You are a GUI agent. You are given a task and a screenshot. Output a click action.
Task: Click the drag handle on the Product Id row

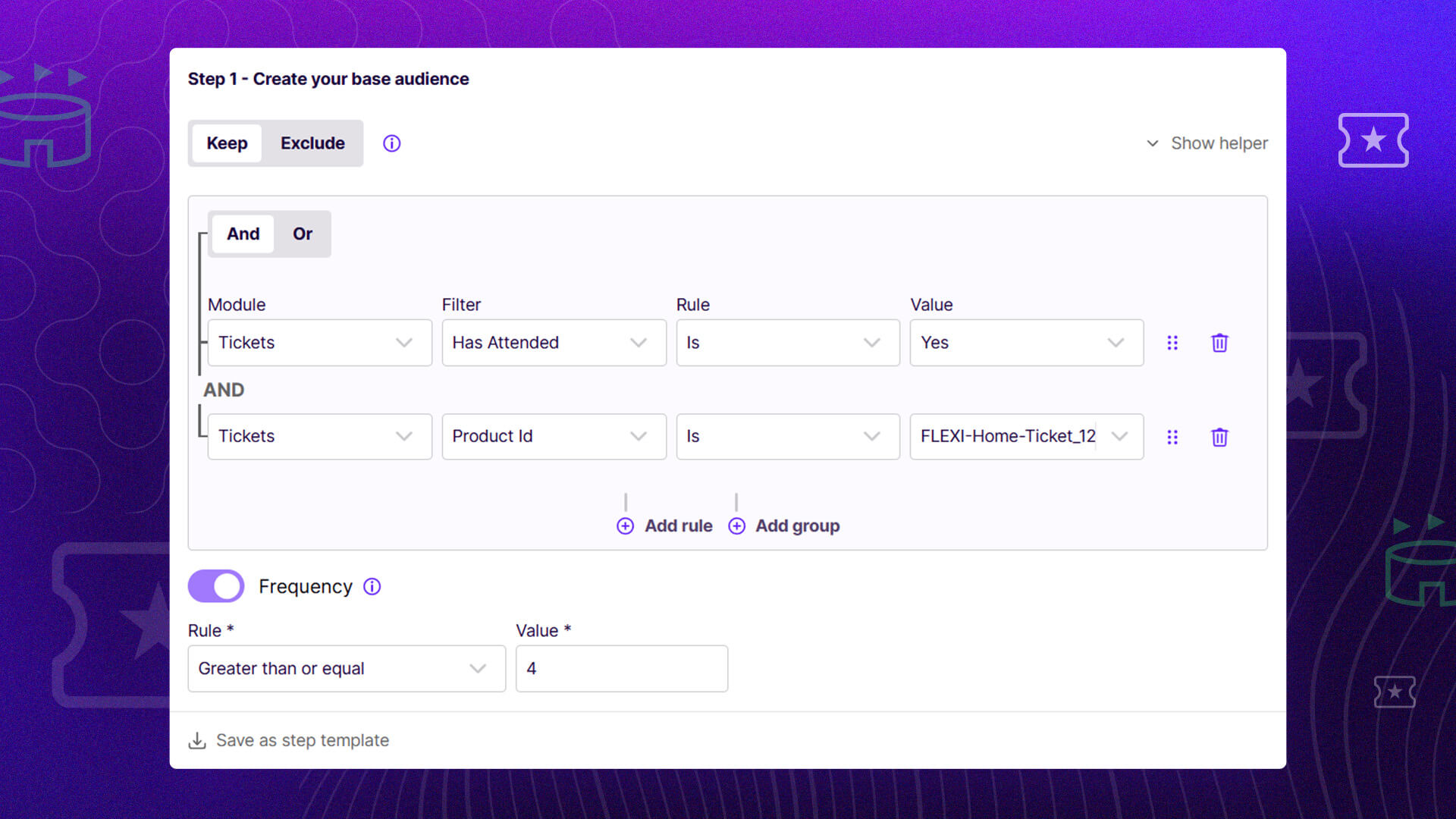coord(1172,437)
